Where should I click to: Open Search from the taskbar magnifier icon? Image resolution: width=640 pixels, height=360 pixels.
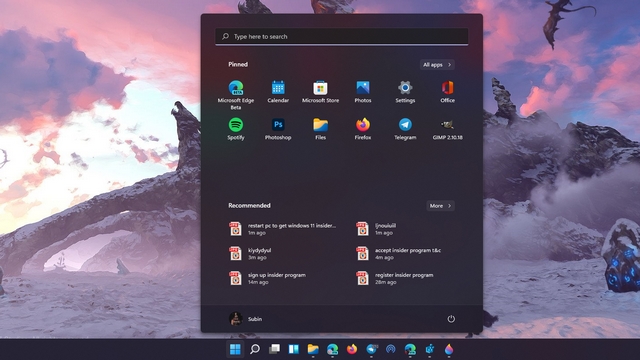point(255,349)
